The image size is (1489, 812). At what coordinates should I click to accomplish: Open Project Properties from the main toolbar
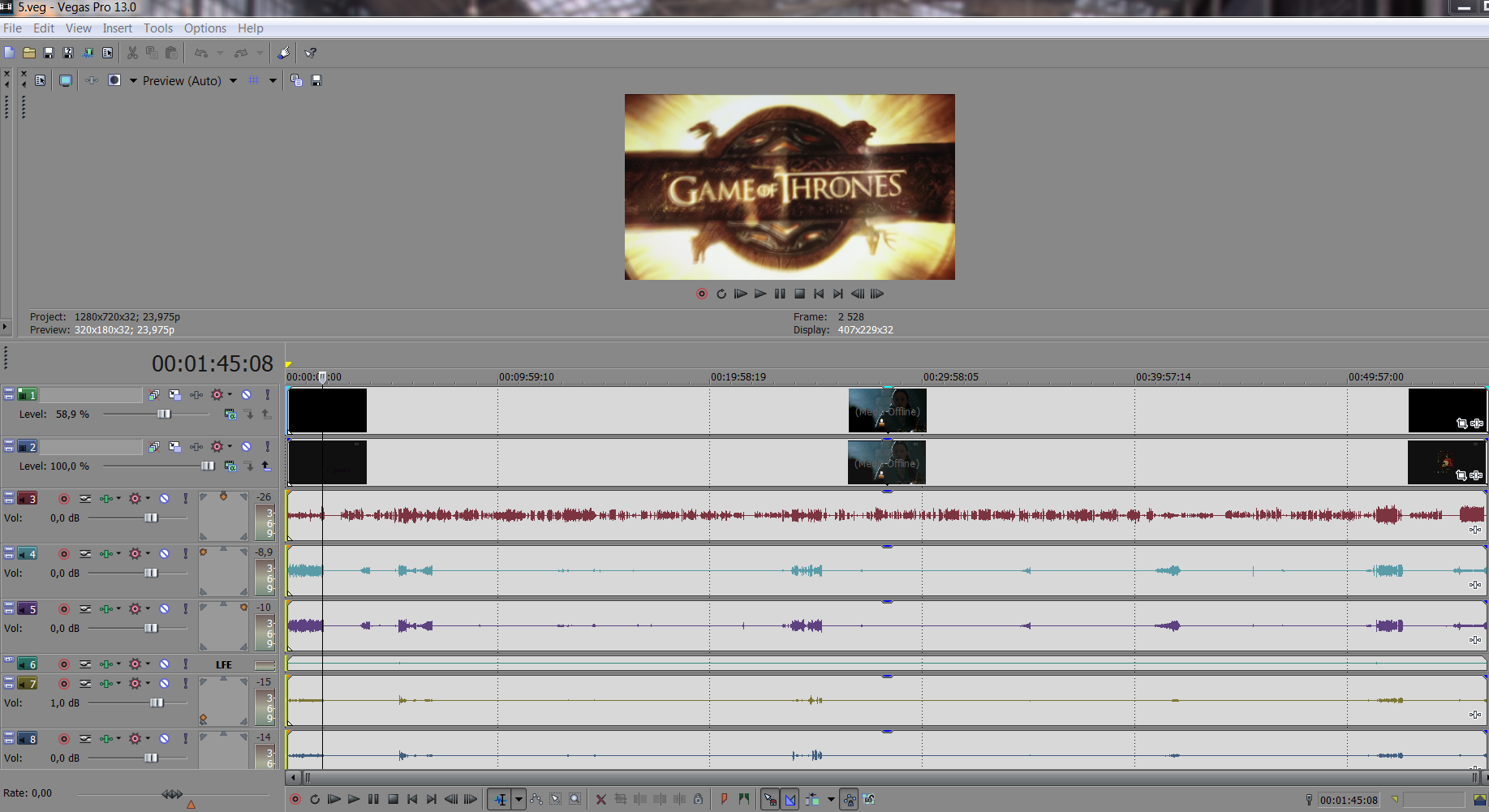click(107, 53)
